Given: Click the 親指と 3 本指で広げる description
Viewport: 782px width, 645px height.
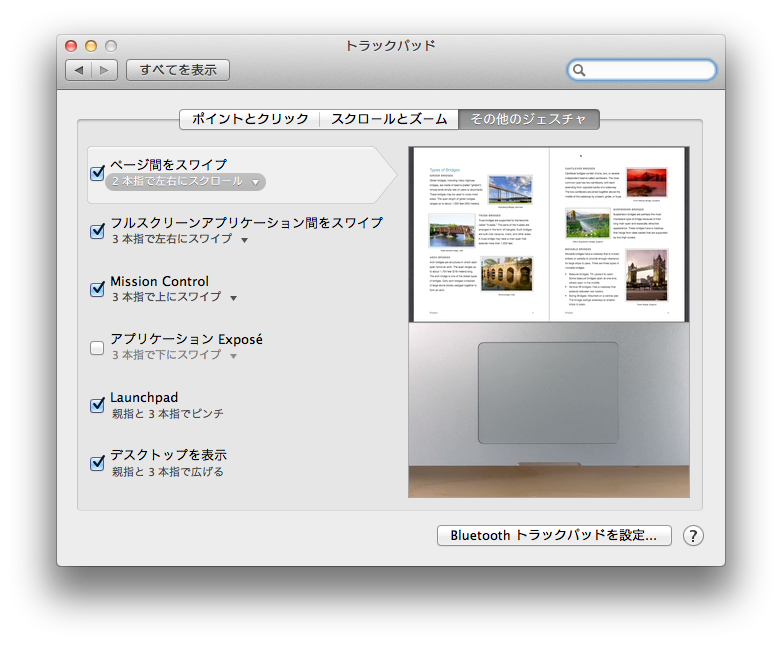Looking at the screenshot, I should tap(168, 472).
